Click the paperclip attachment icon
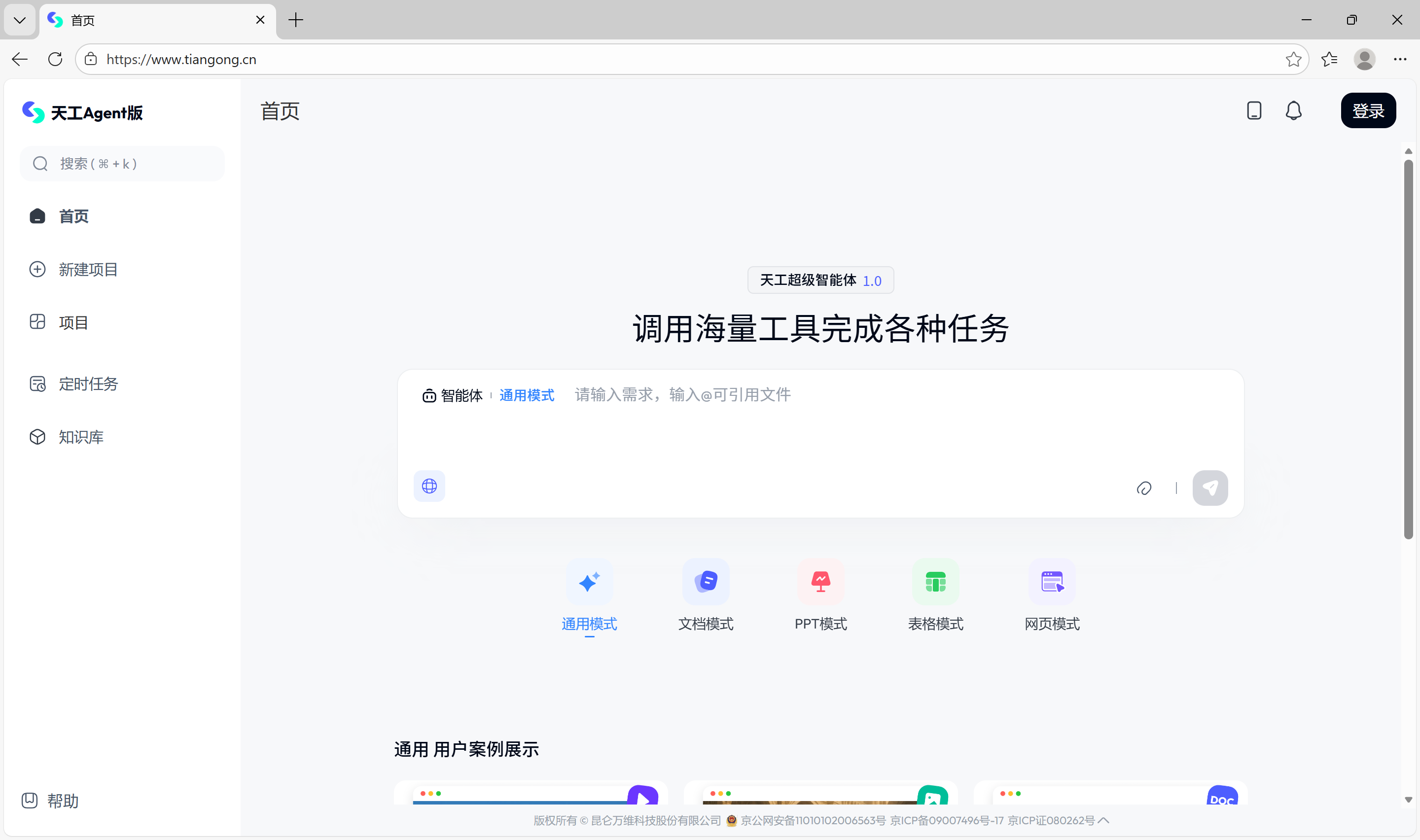 (x=1144, y=488)
